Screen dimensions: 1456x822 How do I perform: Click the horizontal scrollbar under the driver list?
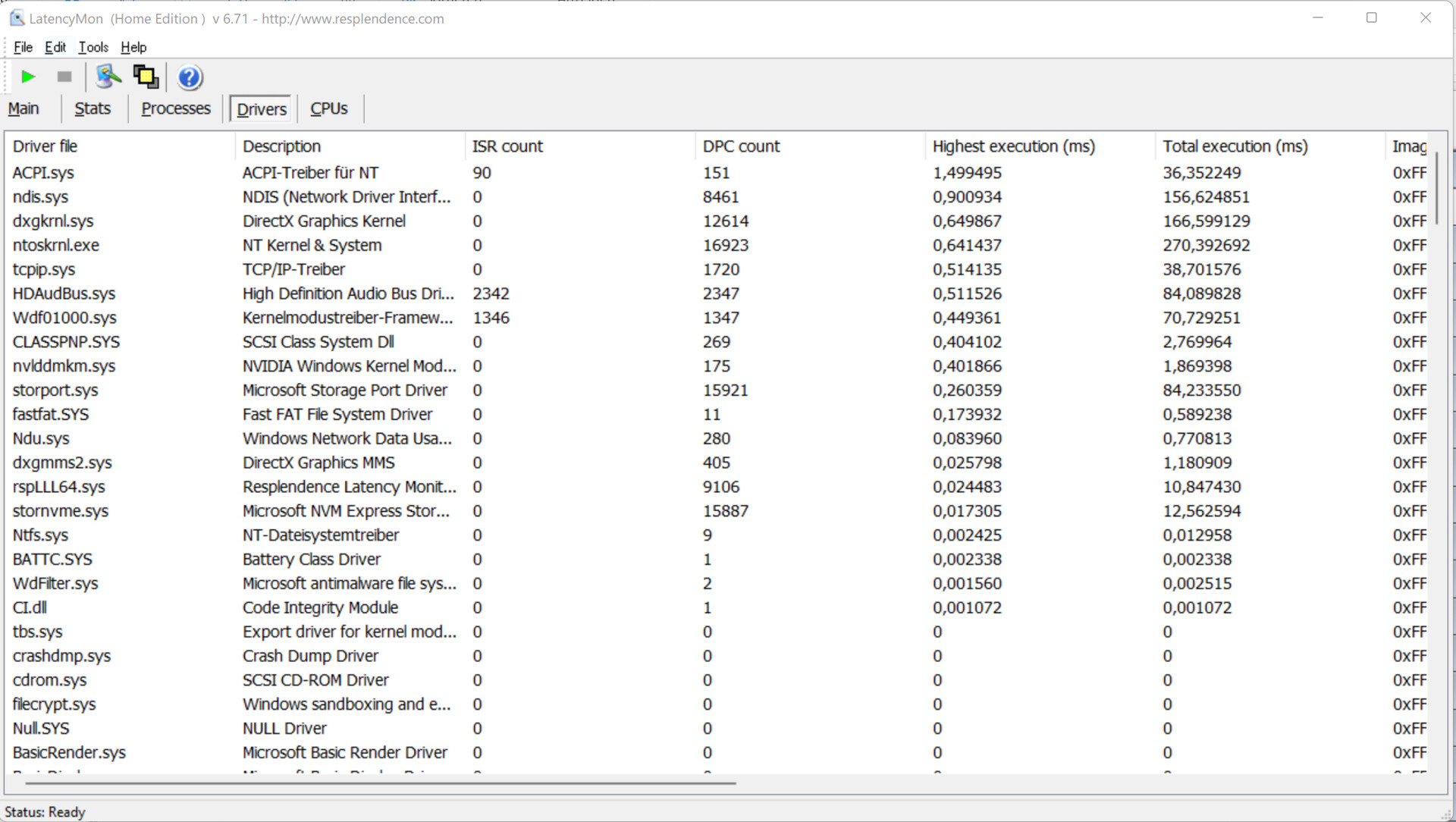click(x=379, y=783)
